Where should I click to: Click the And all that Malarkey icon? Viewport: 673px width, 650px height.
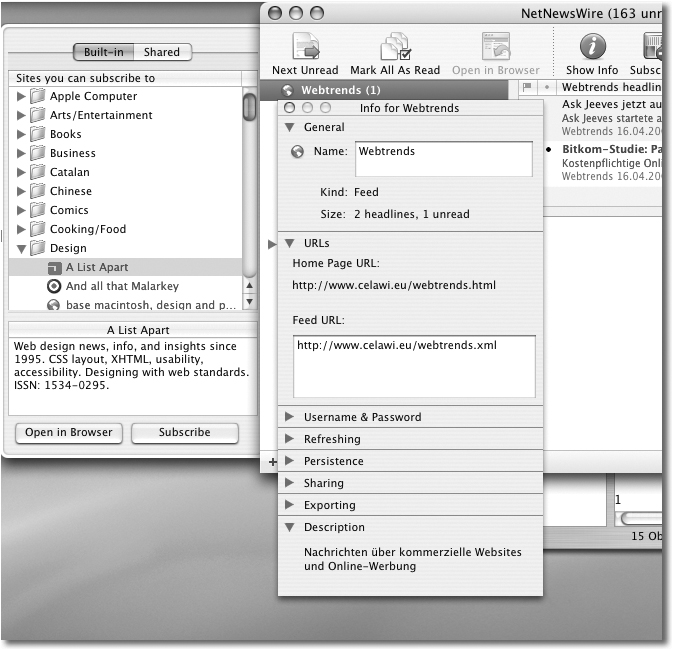pyautogui.click(x=54, y=286)
